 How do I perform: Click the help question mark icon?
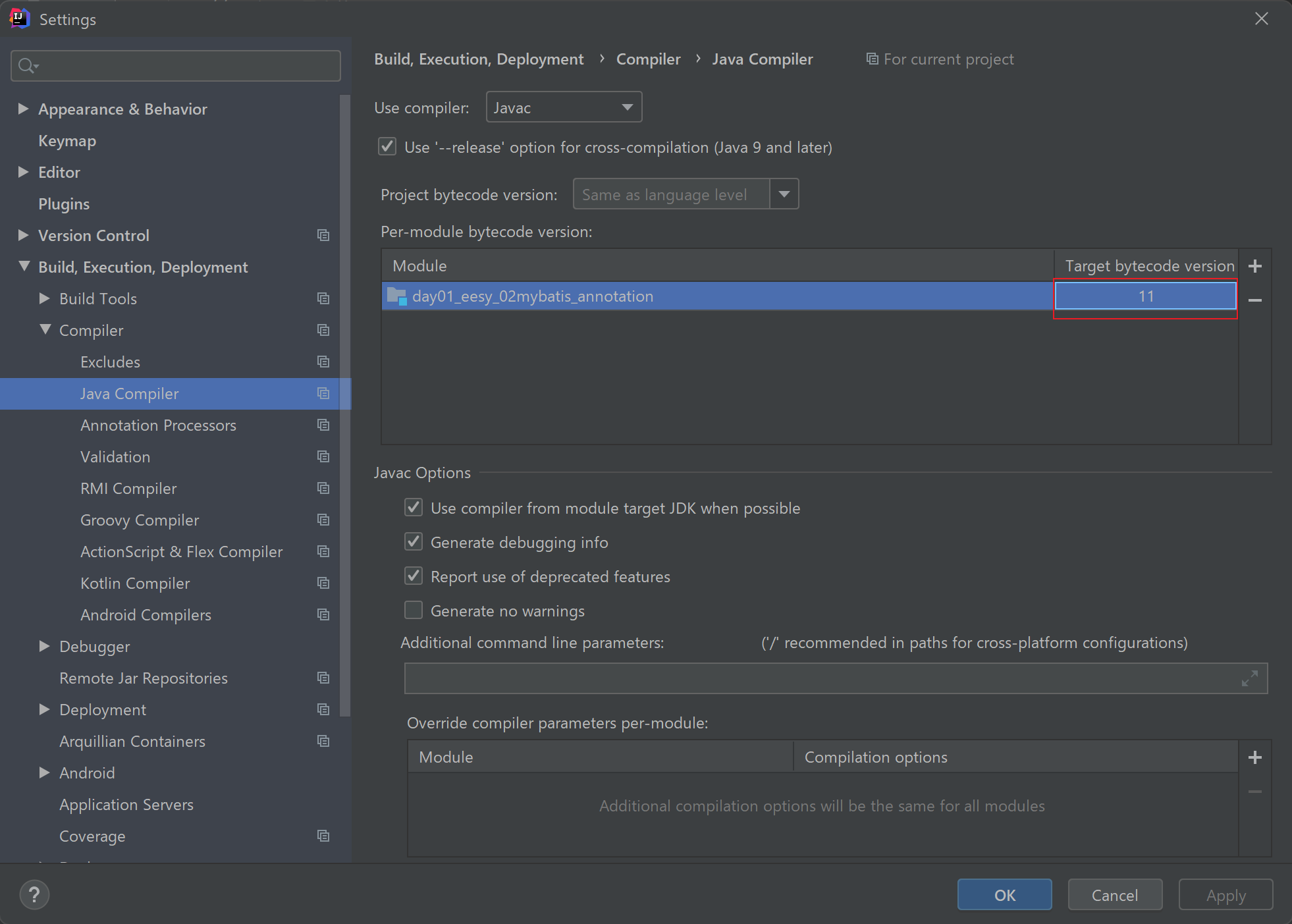tap(34, 895)
